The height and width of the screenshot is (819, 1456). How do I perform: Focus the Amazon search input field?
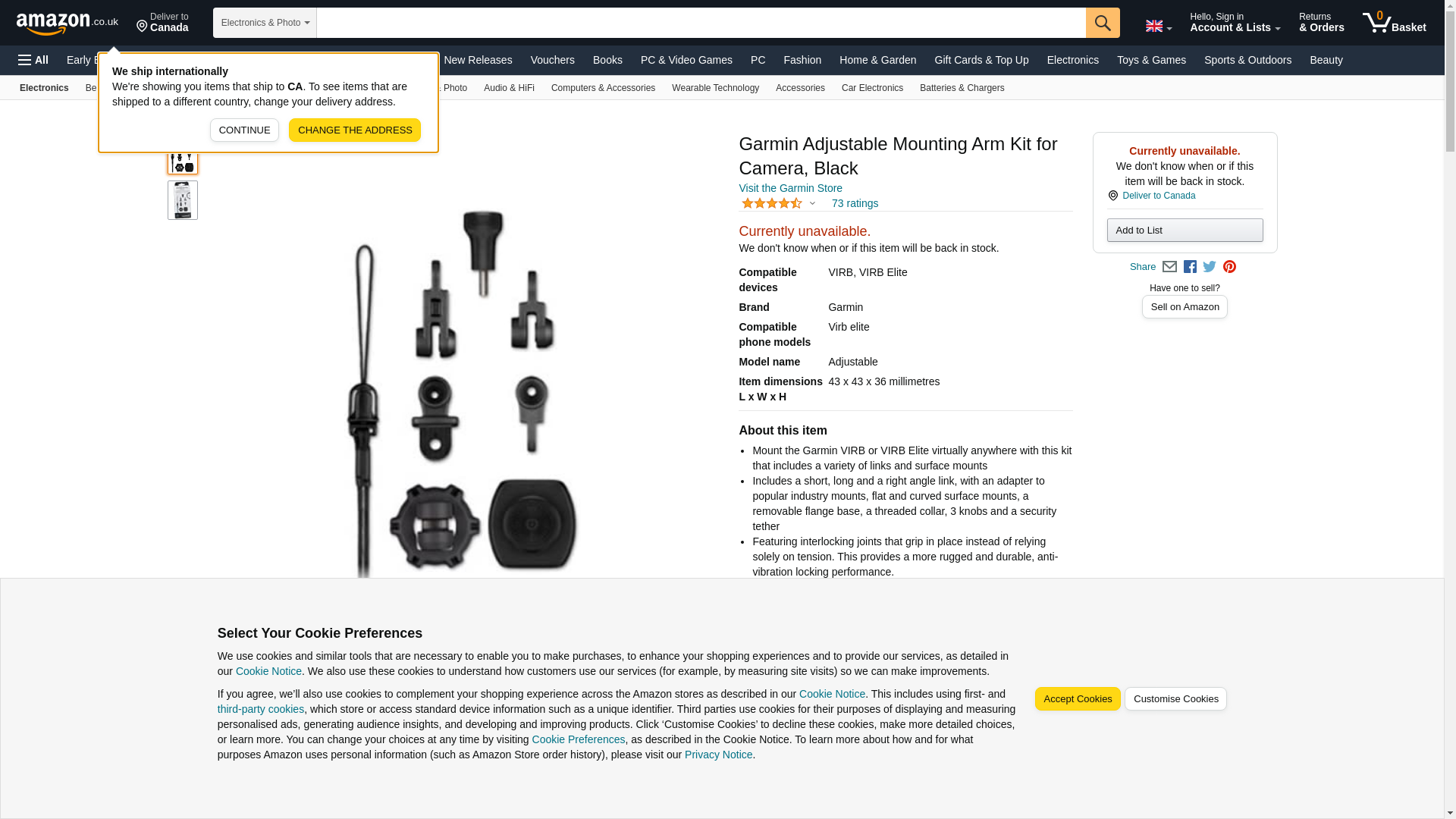pos(701,23)
